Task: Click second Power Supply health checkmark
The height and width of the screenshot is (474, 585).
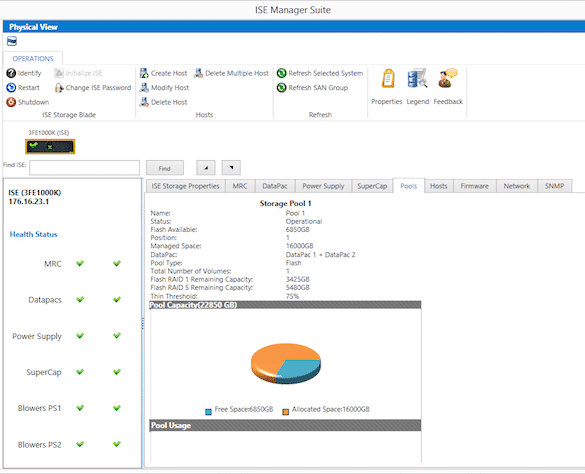Action: 117,336
